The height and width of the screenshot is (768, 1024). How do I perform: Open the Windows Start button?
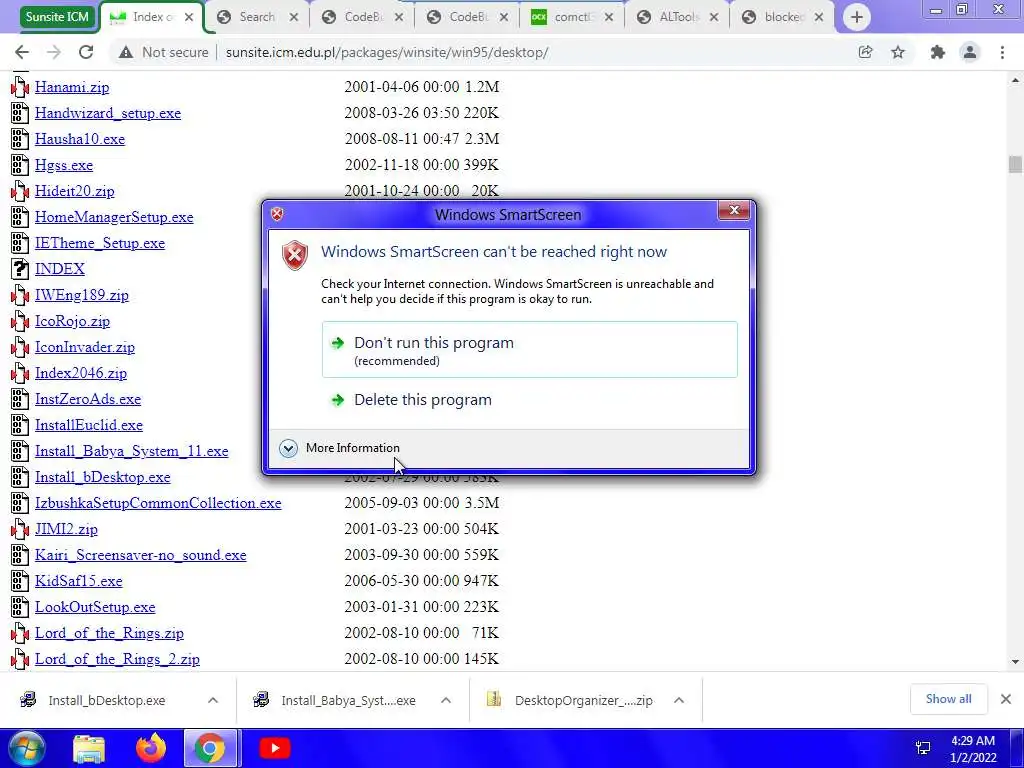pos(26,748)
